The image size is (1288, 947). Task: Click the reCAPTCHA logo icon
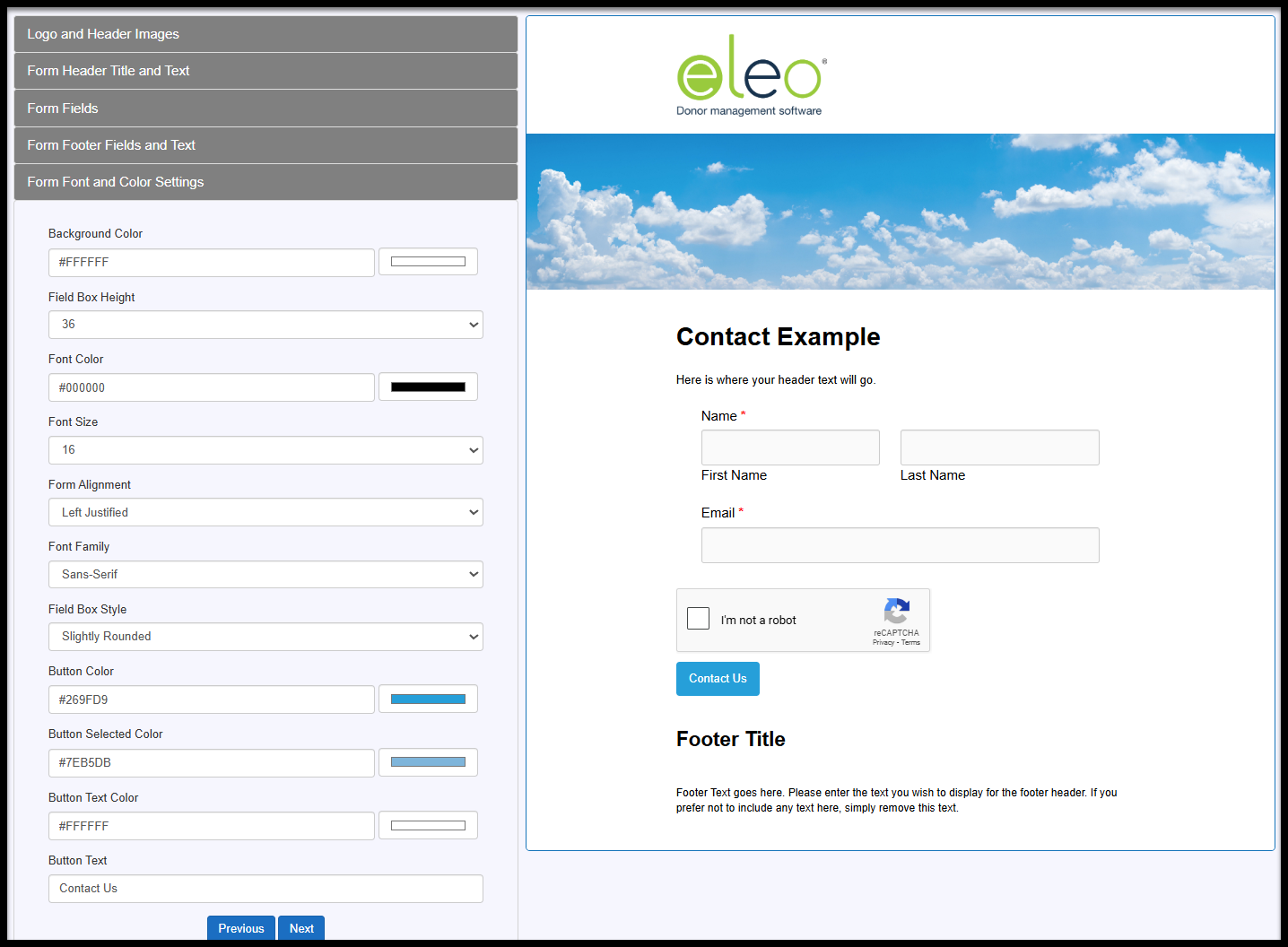(897, 611)
